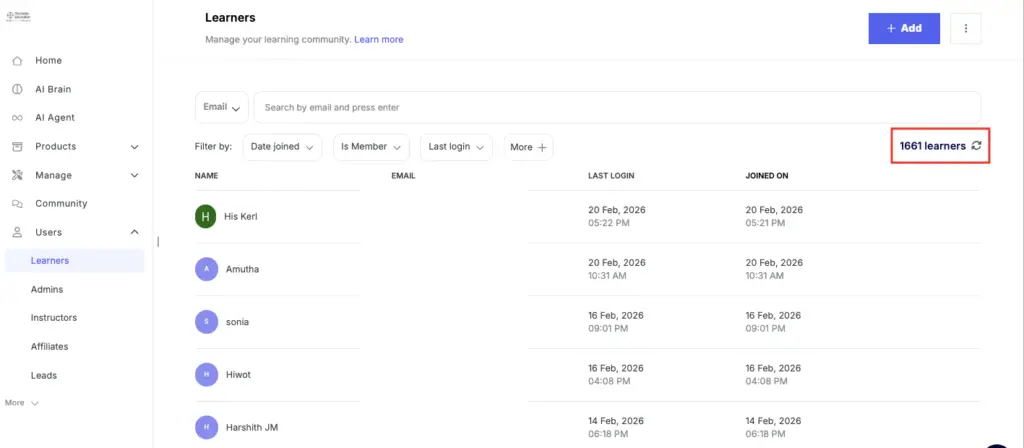Refresh the learners count

pos(977,146)
